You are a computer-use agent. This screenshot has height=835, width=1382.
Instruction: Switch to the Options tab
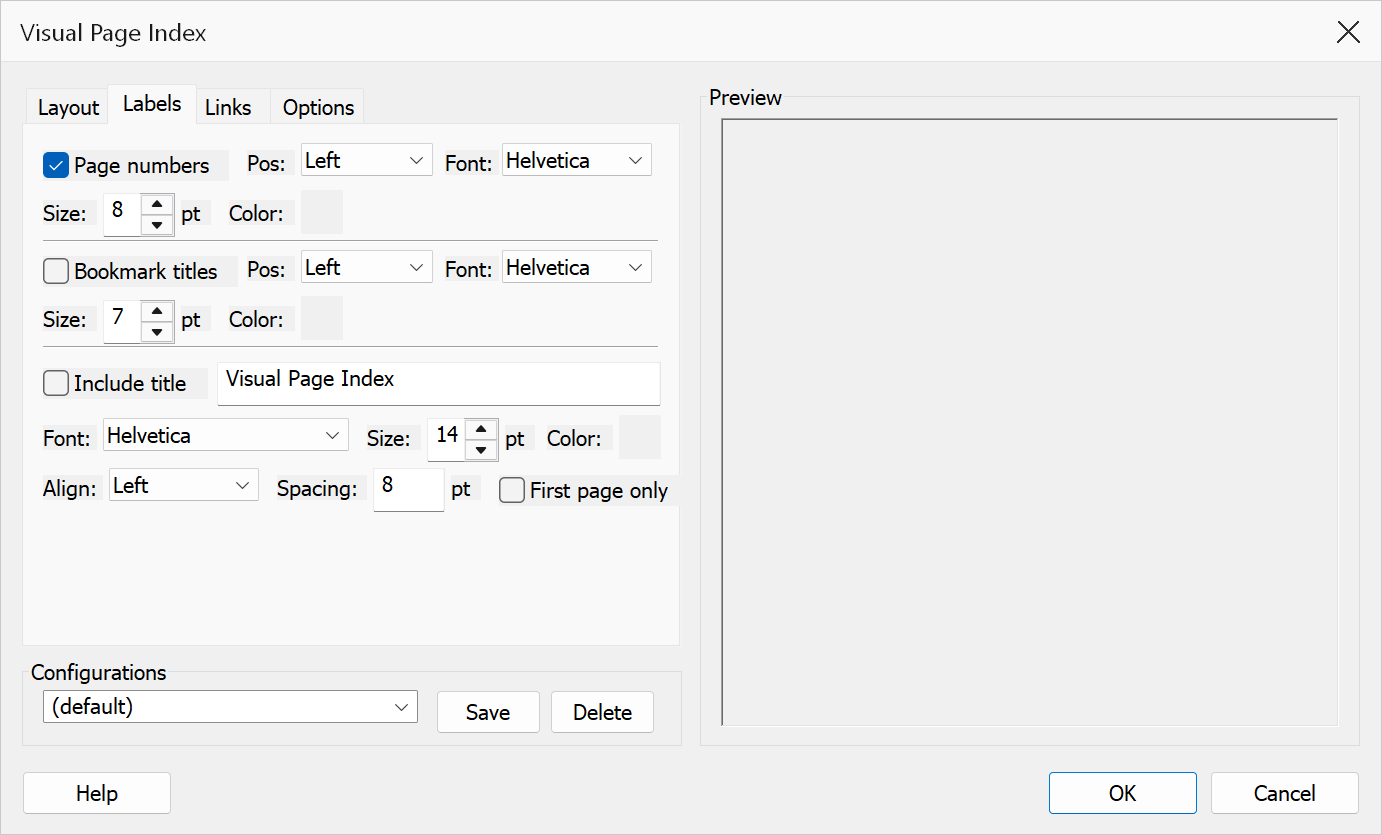coord(318,107)
